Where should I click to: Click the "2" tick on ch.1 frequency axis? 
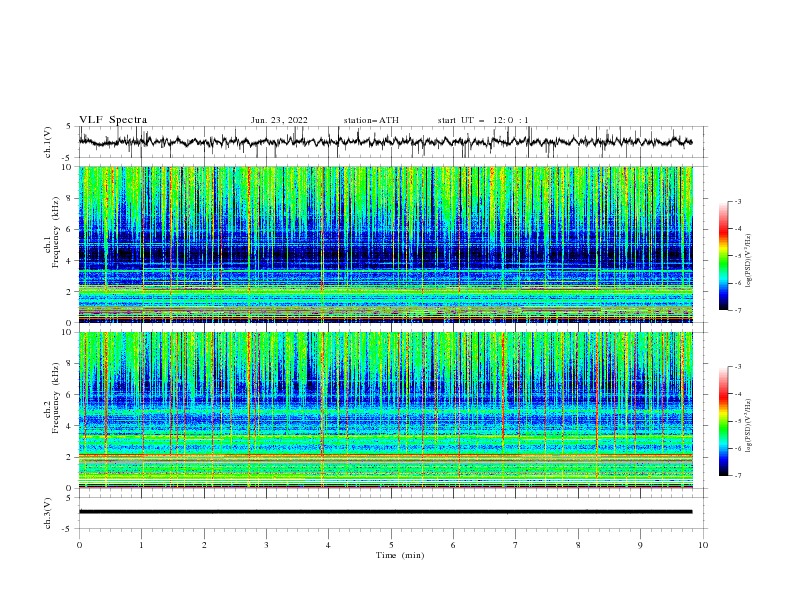coord(70,291)
